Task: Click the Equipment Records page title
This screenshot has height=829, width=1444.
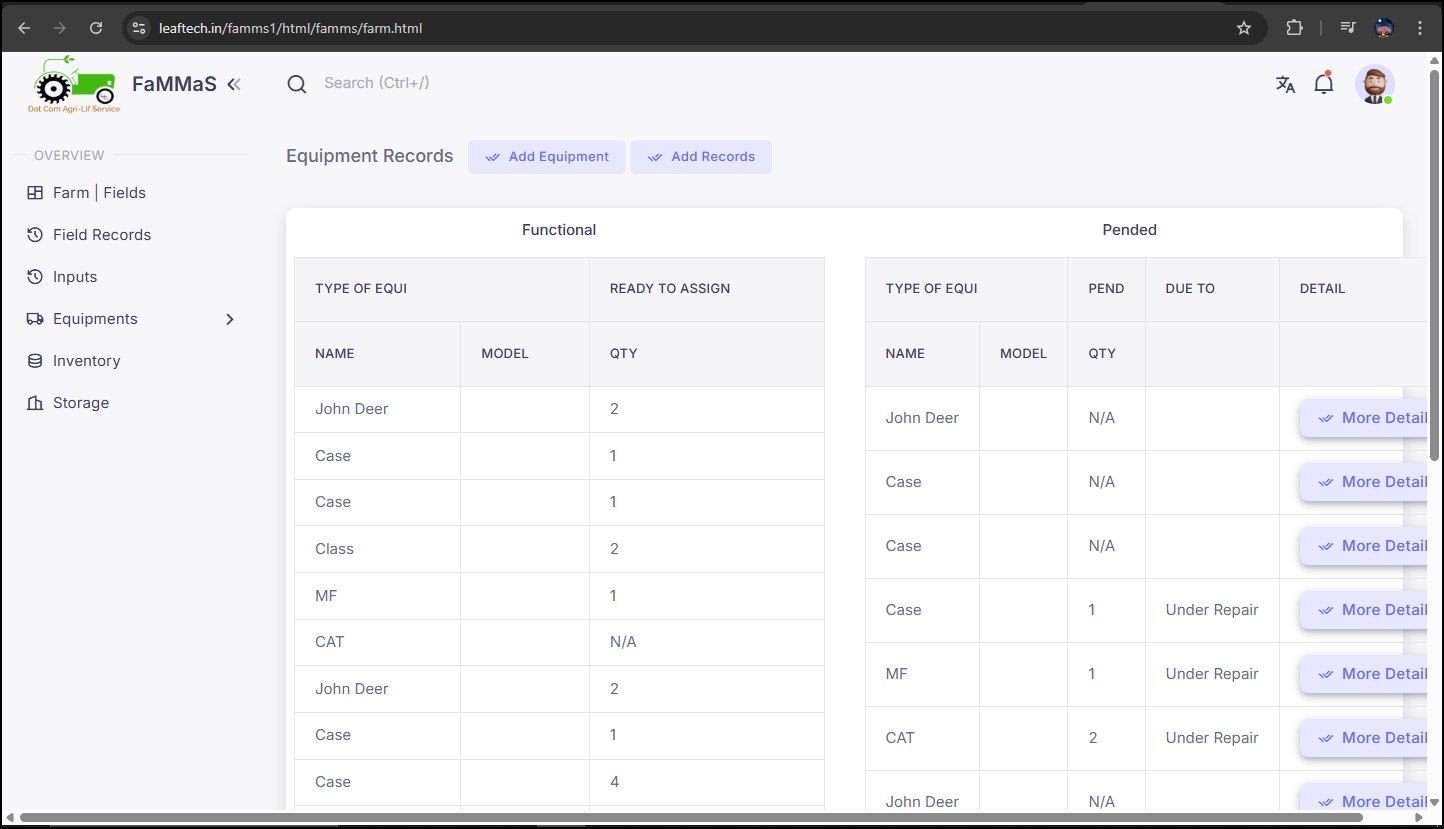Action: point(370,156)
